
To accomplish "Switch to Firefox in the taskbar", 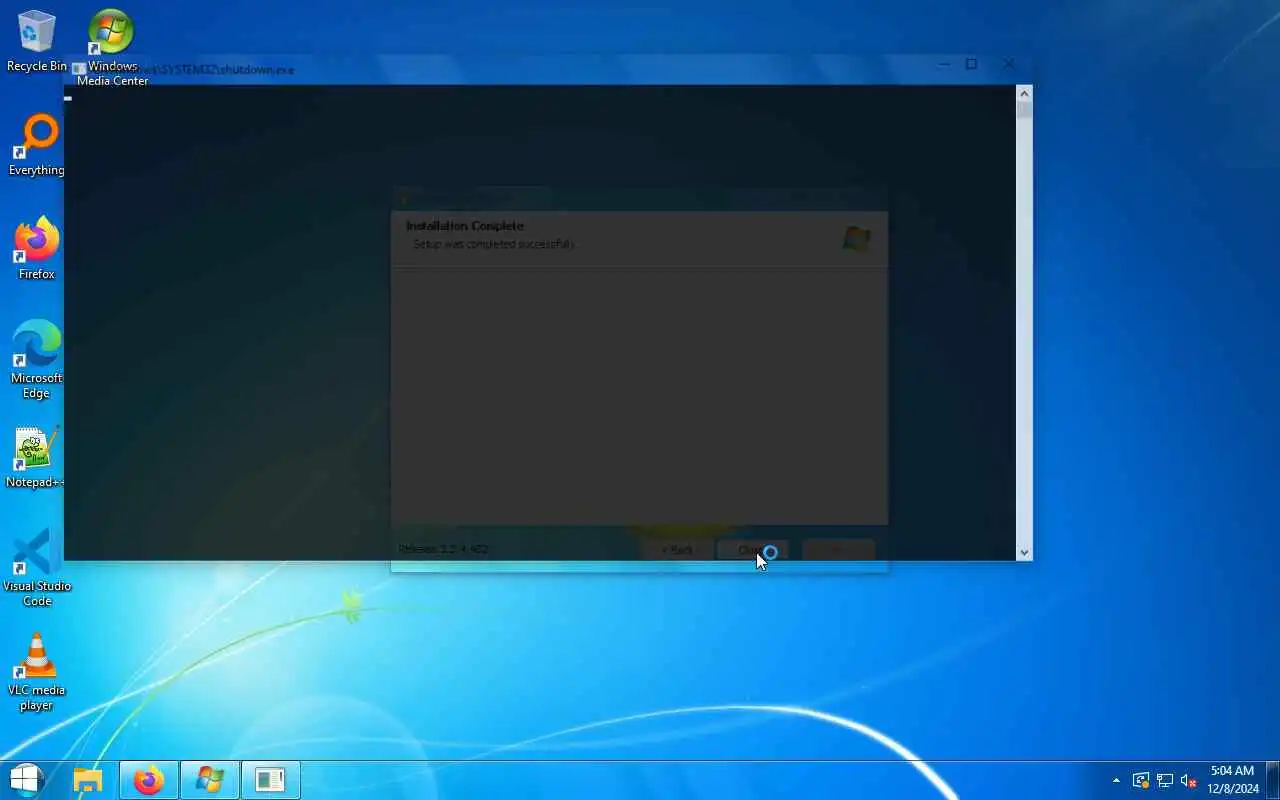I will [x=149, y=780].
